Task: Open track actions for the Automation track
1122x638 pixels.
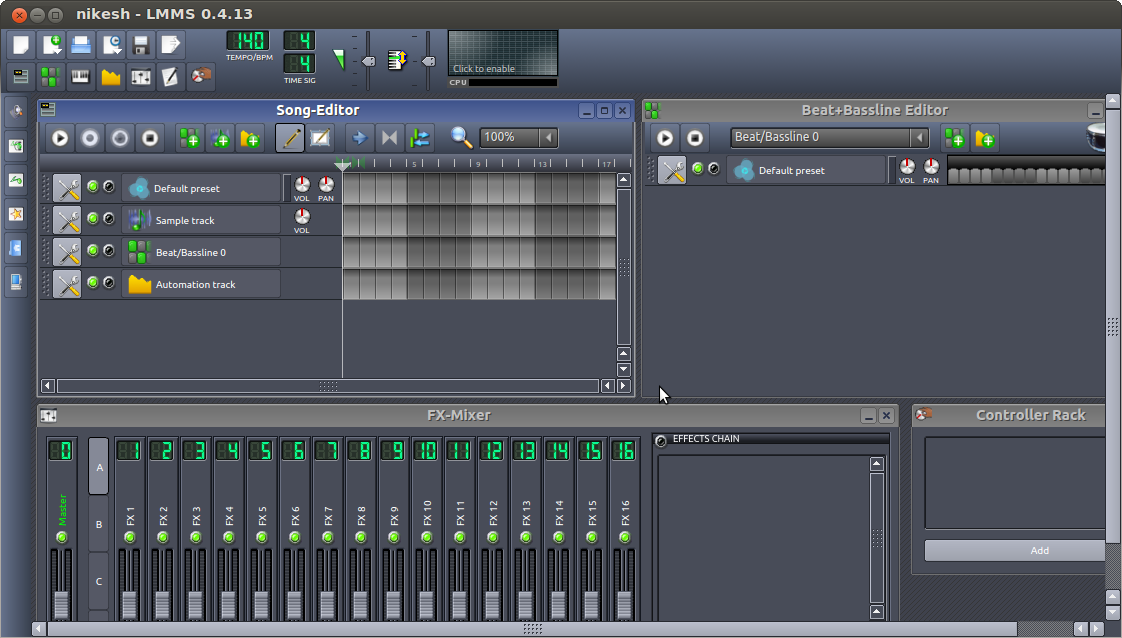Action: click(x=67, y=283)
